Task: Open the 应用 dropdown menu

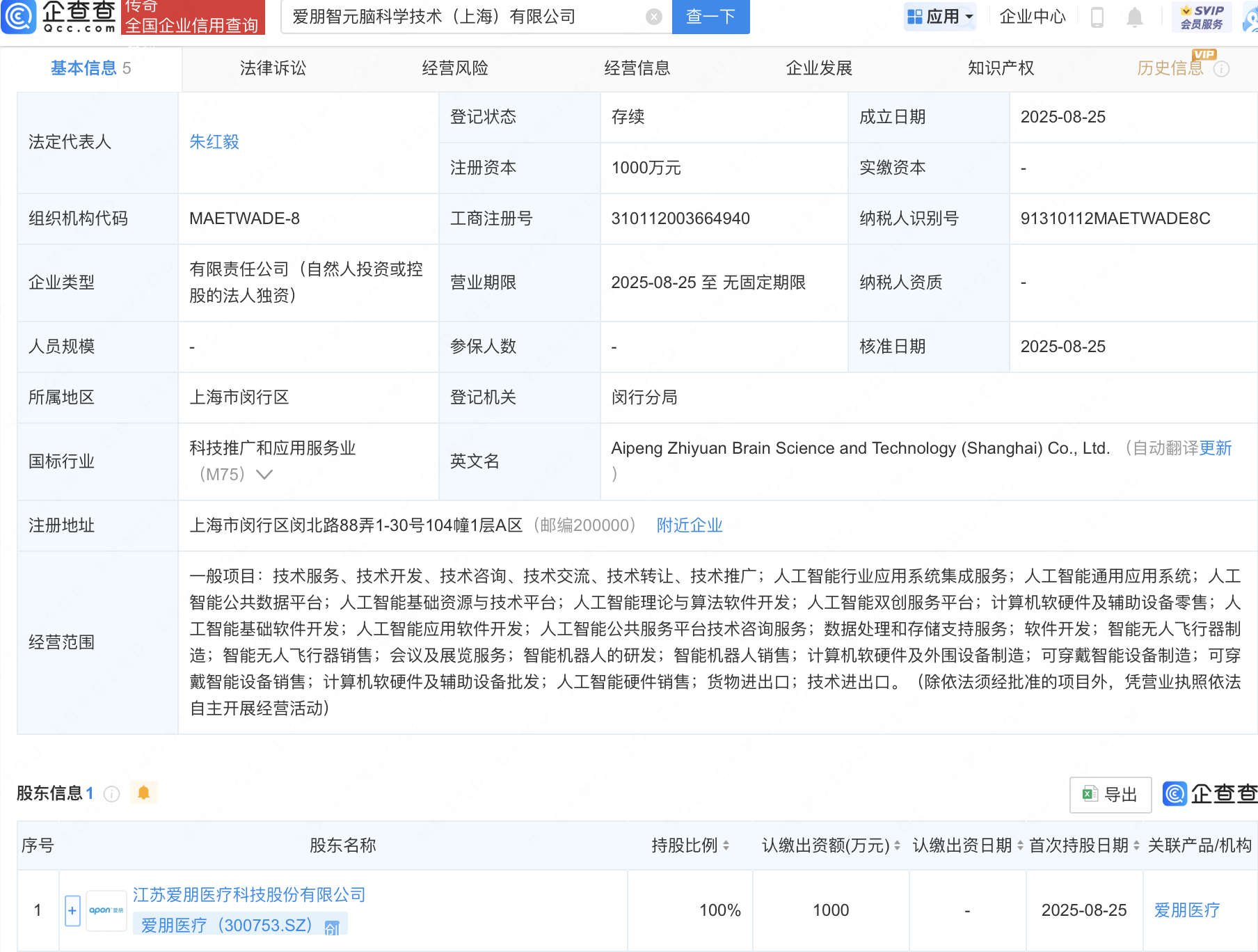Action: click(940, 17)
